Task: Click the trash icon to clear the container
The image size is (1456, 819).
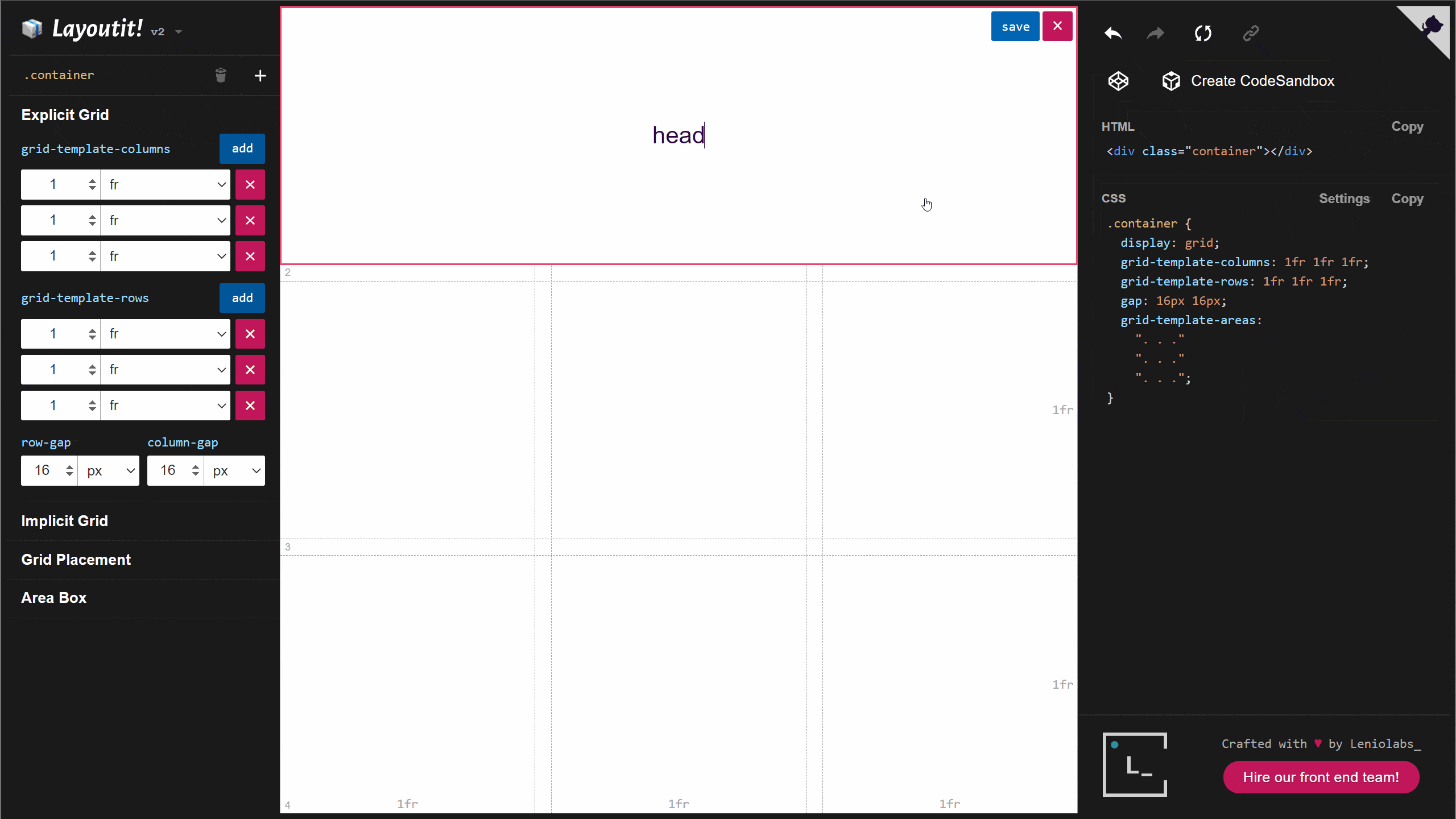Action: point(221,75)
